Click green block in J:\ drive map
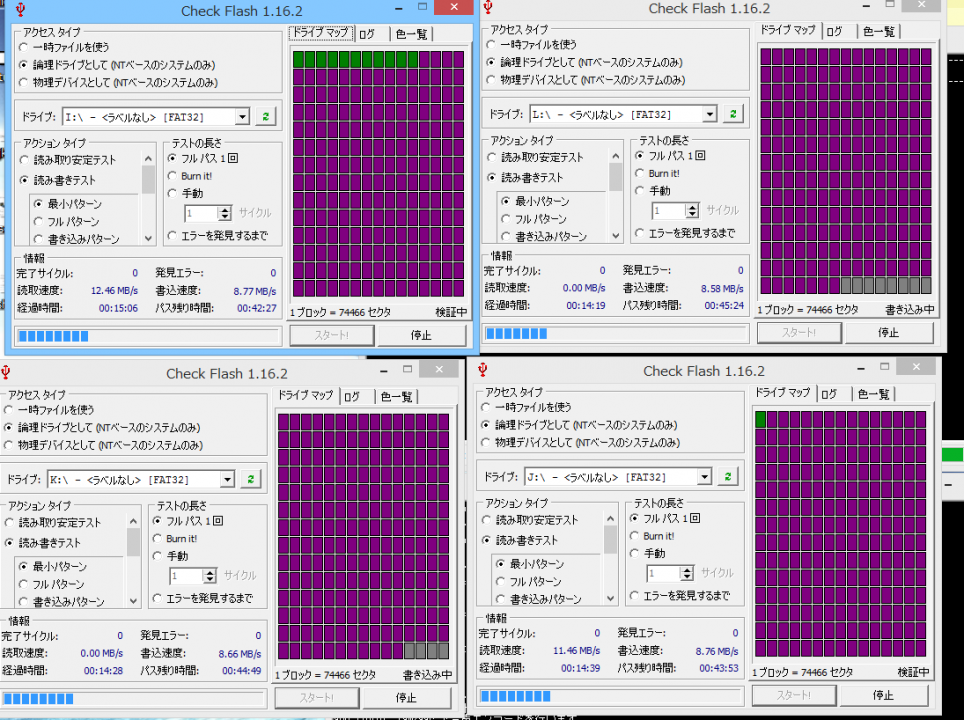 (761, 419)
